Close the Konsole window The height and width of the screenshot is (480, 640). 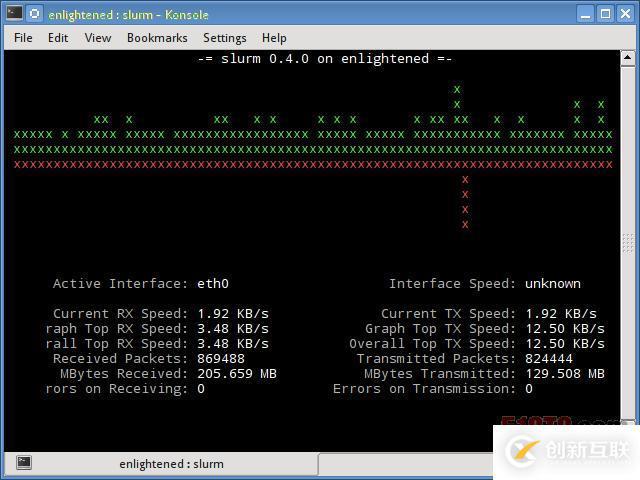coord(625,14)
